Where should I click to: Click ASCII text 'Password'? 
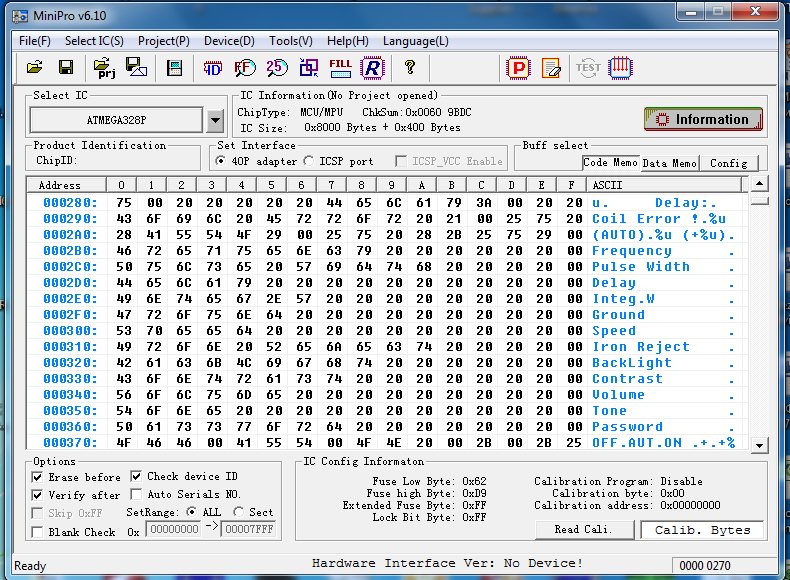(627, 427)
